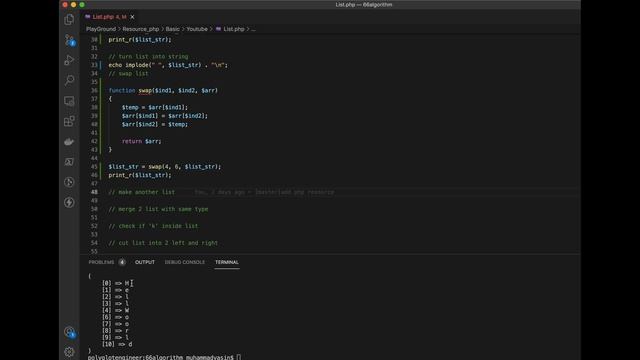
Task: Click the terminal prompt input line
Action: [x=164, y=357]
